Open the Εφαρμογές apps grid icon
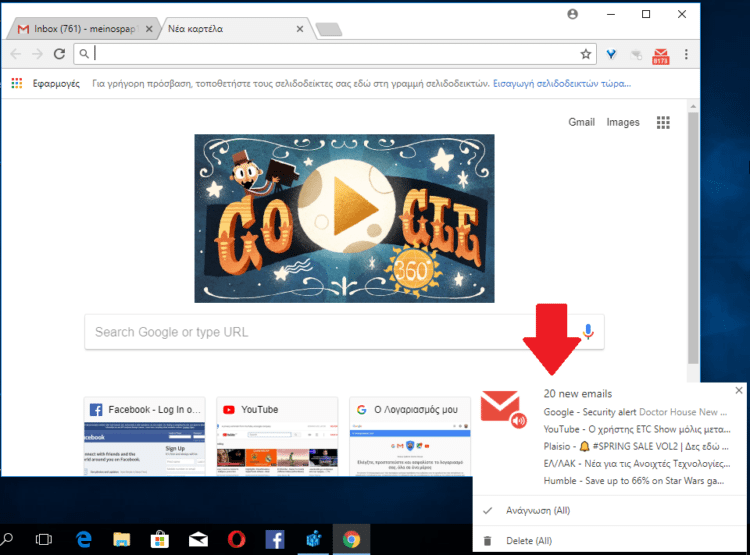Viewport: 750px width, 555px height. [17, 83]
